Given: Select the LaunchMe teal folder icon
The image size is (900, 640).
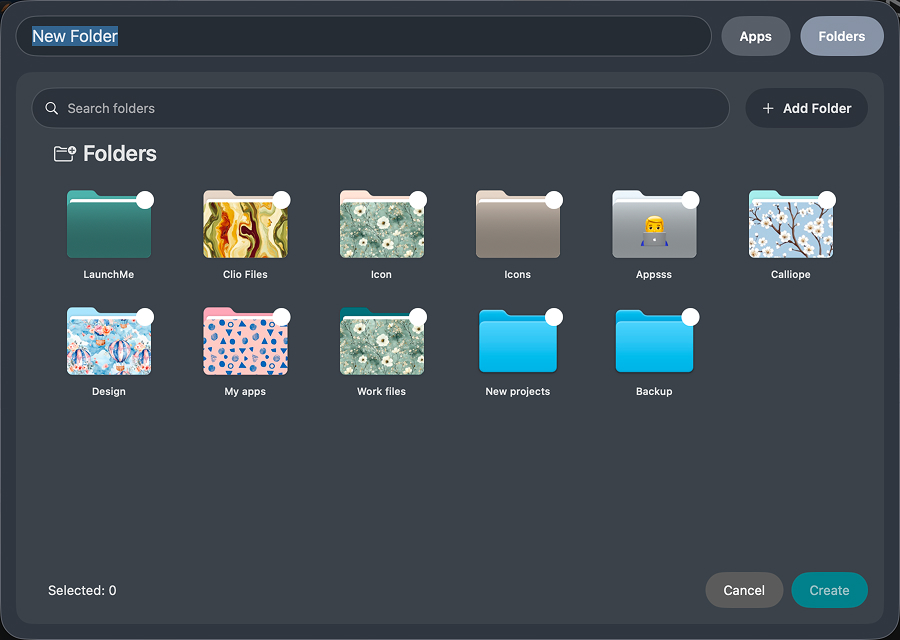Looking at the screenshot, I should (108, 224).
